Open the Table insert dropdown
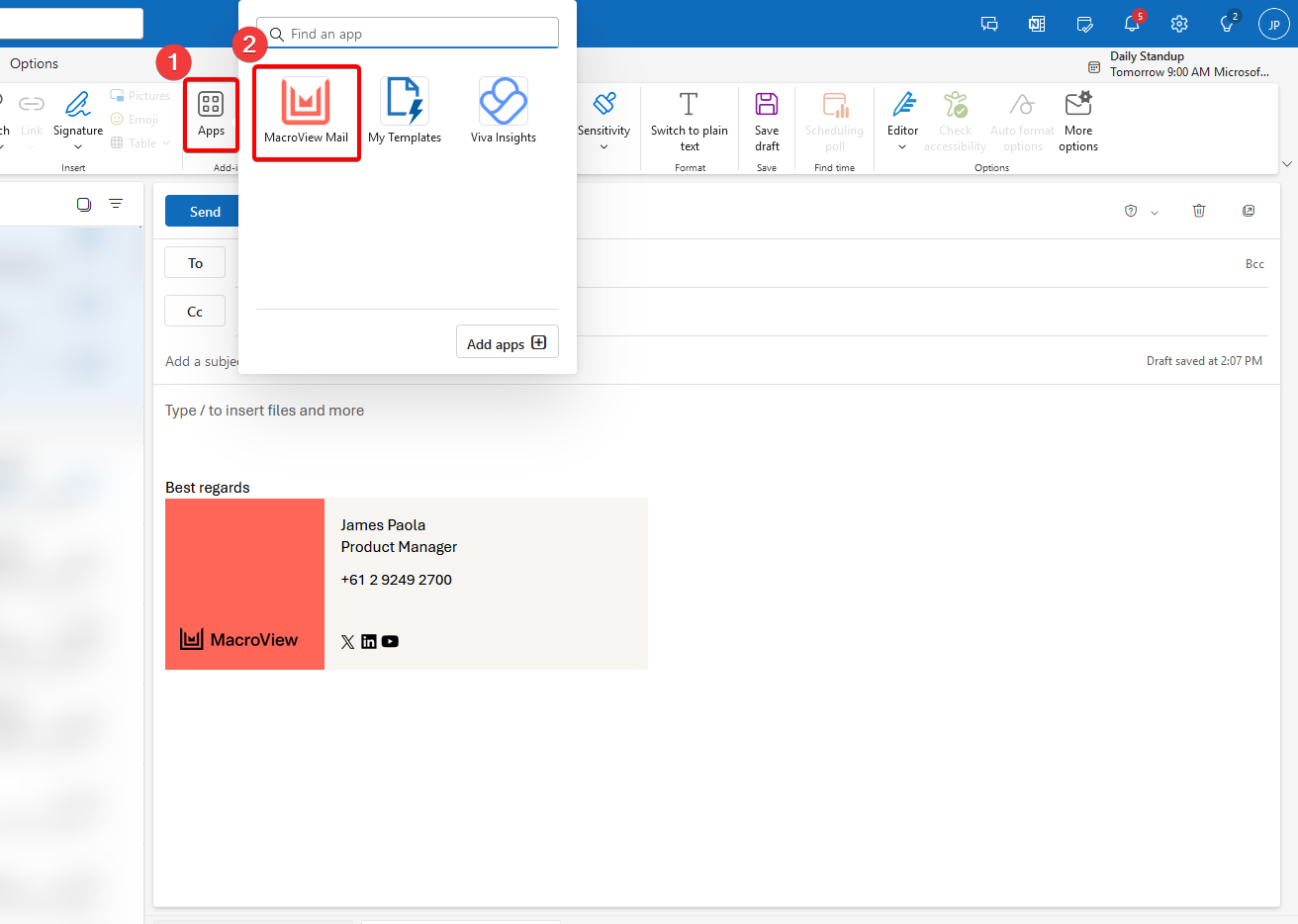The width and height of the screenshot is (1298, 924). click(139, 143)
